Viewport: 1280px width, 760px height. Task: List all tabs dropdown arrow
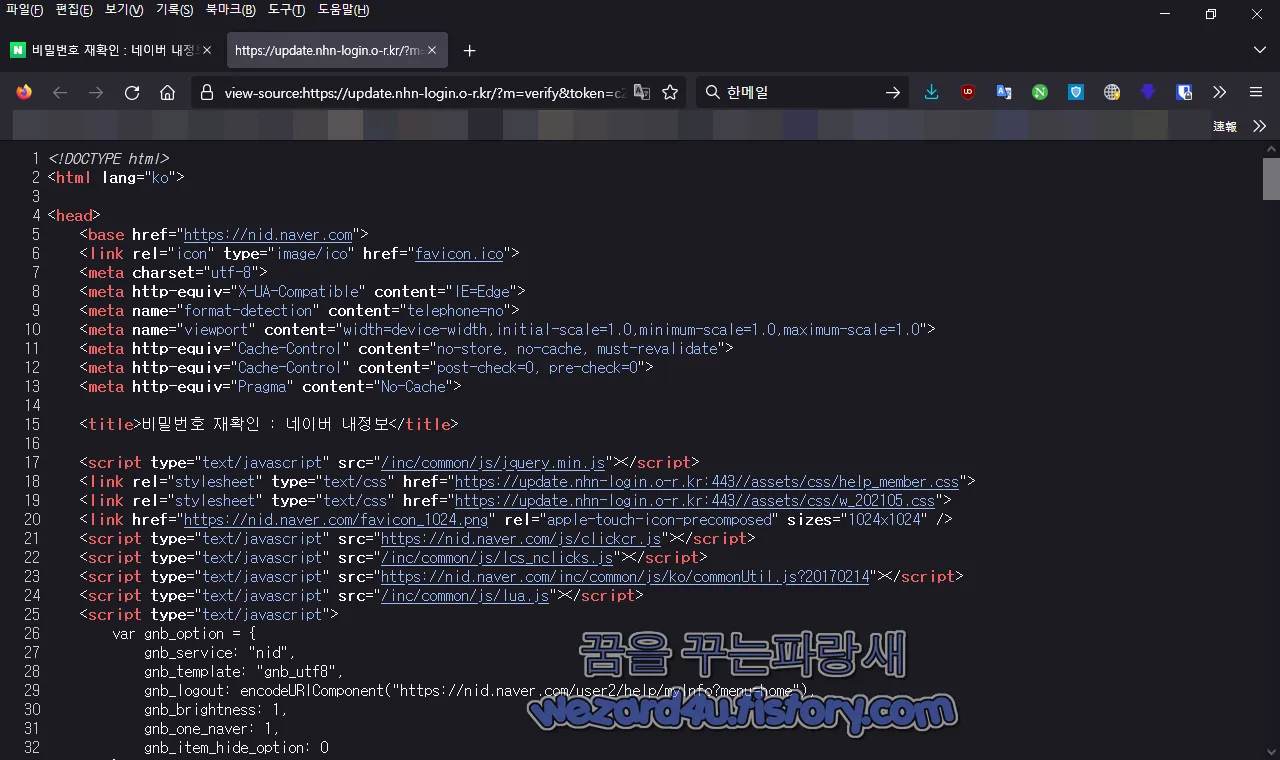pyautogui.click(x=1259, y=50)
